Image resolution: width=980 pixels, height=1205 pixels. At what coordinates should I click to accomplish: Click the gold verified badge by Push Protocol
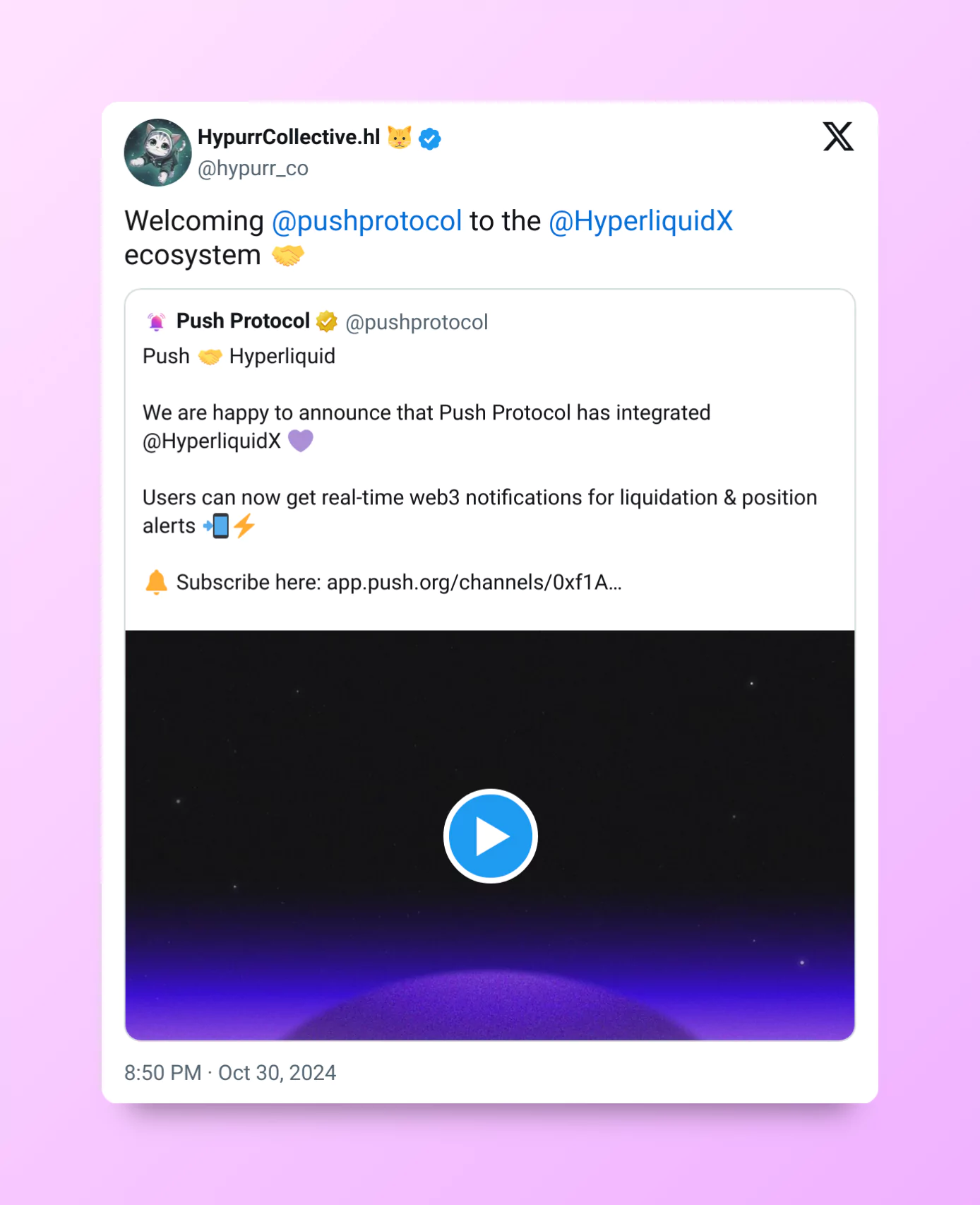(326, 321)
